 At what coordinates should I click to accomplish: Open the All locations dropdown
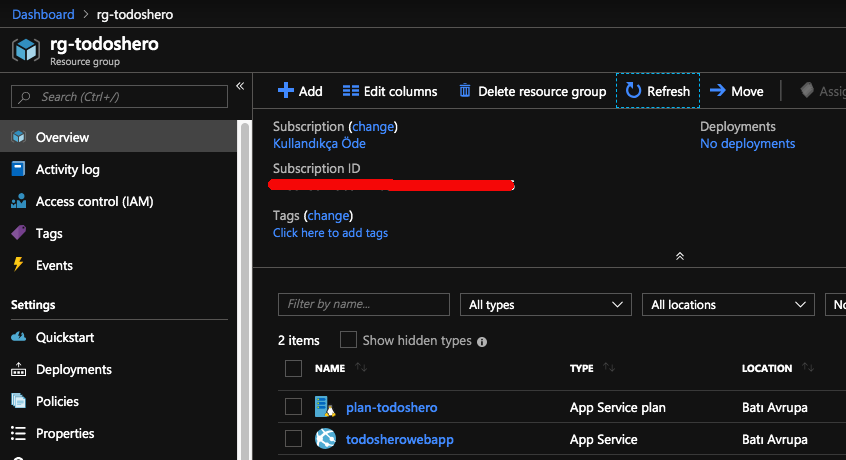click(728, 305)
